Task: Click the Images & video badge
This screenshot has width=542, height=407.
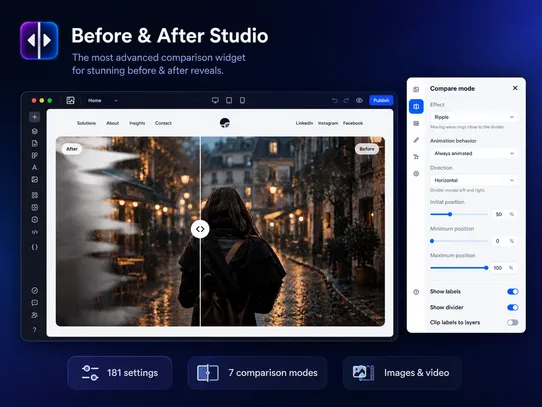Action: coord(402,373)
